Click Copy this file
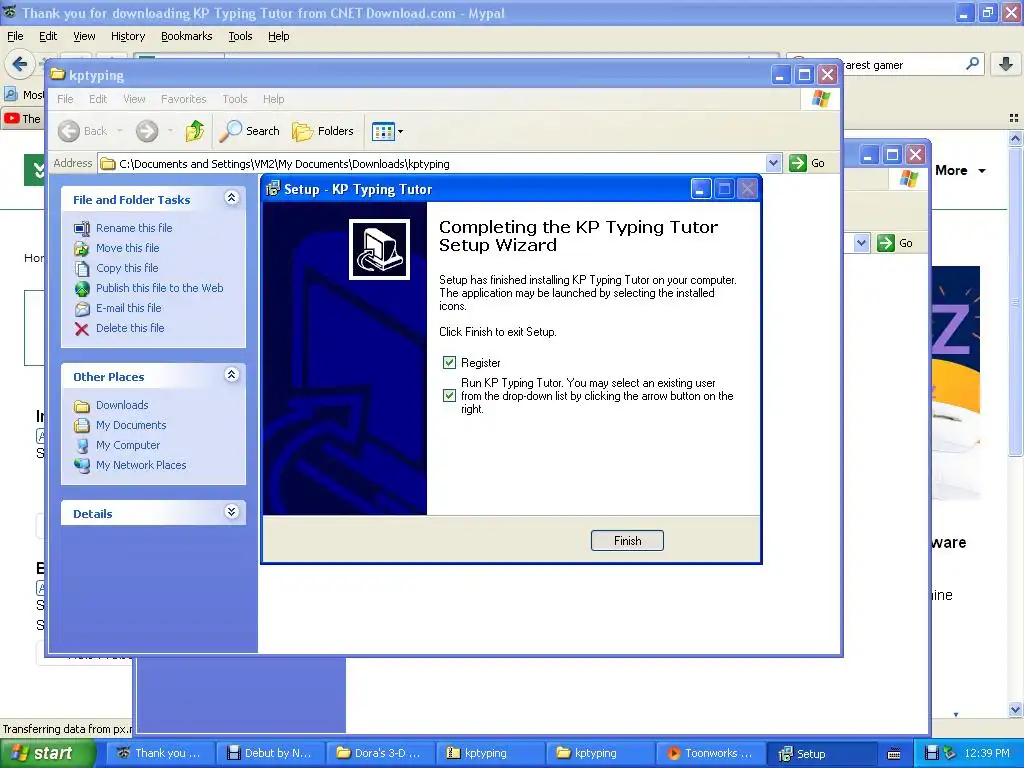The height and width of the screenshot is (768, 1024). pos(127,268)
